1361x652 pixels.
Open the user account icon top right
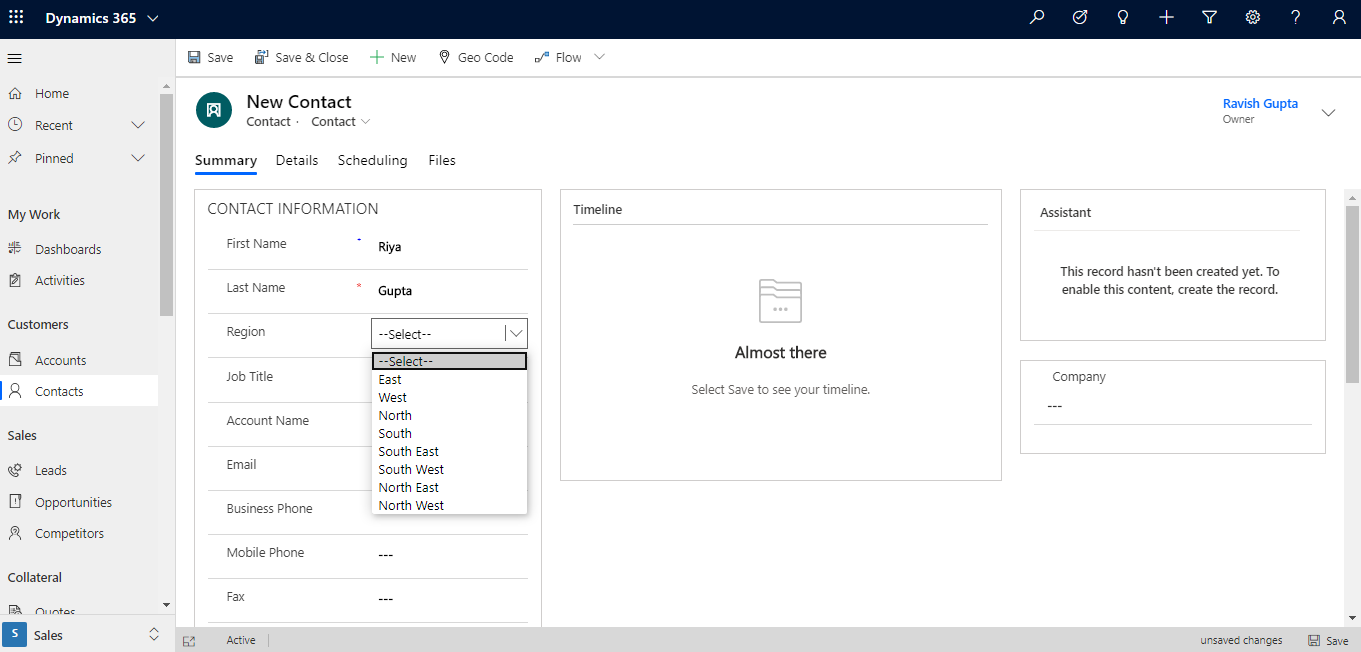pyautogui.click(x=1338, y=17)
